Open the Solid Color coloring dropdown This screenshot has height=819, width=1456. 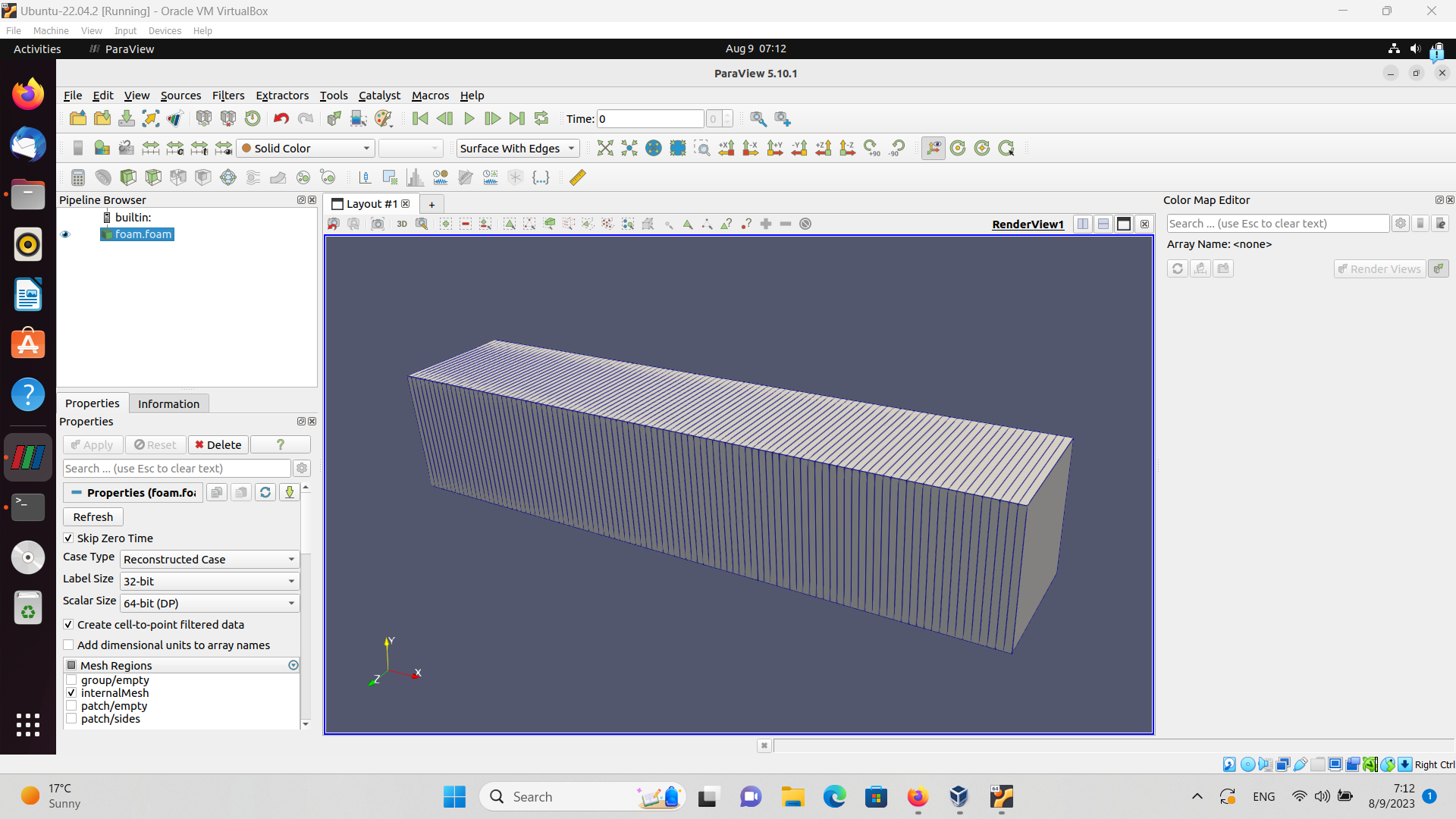tap(306, 149)
